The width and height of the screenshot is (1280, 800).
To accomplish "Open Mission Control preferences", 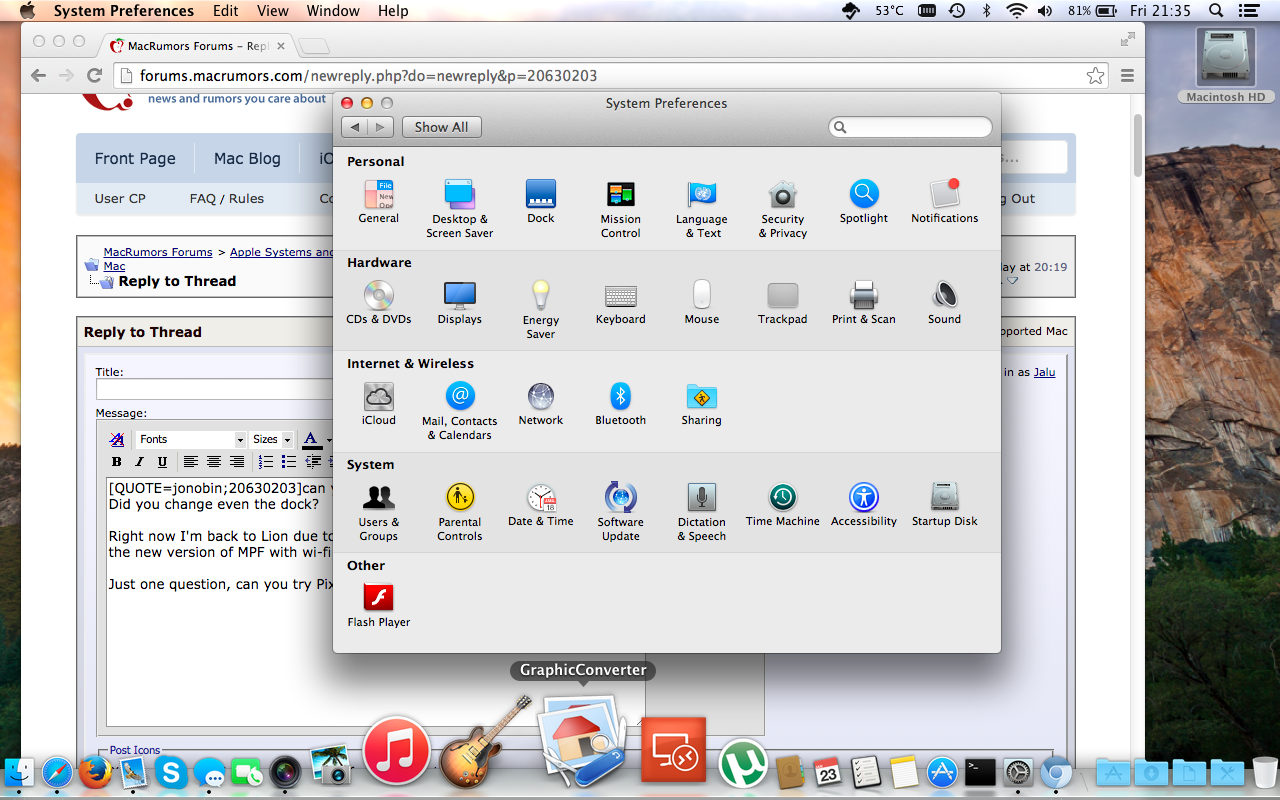I will (x=620, y=209).
